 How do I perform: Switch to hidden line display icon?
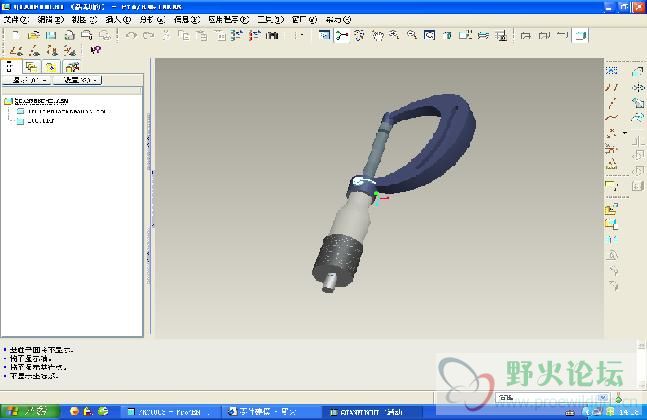pyautogui.click(x=544, y=35)
